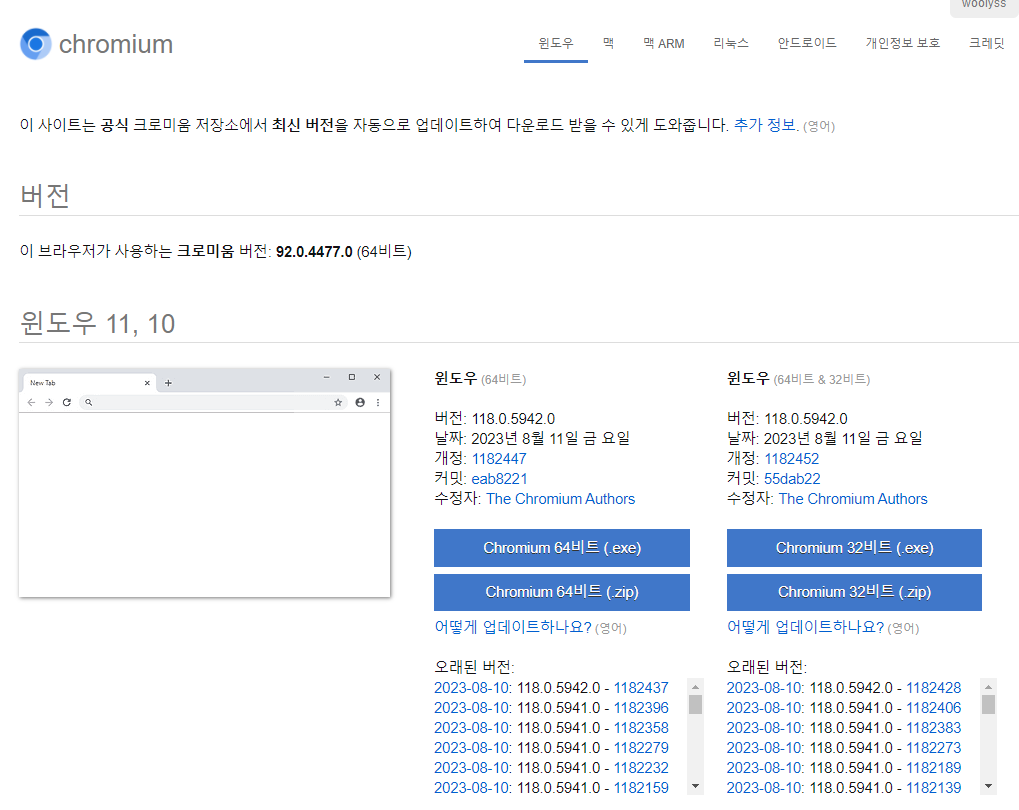Click the browser version 92.0.4477.0 text

(x=314, y=252)
